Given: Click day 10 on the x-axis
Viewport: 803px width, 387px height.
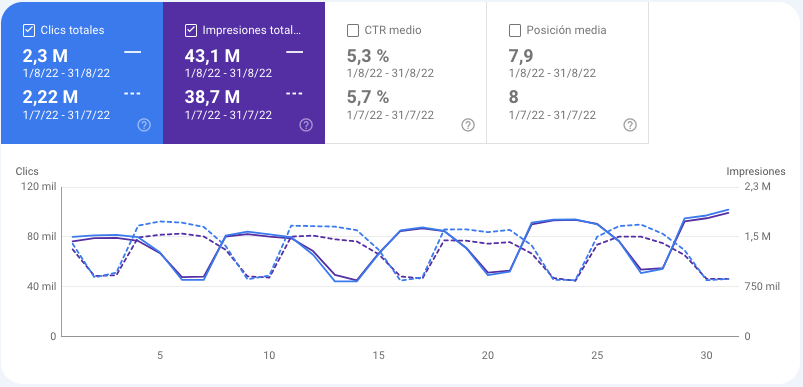Looking at the screenshot, I should tap(269, 355).
